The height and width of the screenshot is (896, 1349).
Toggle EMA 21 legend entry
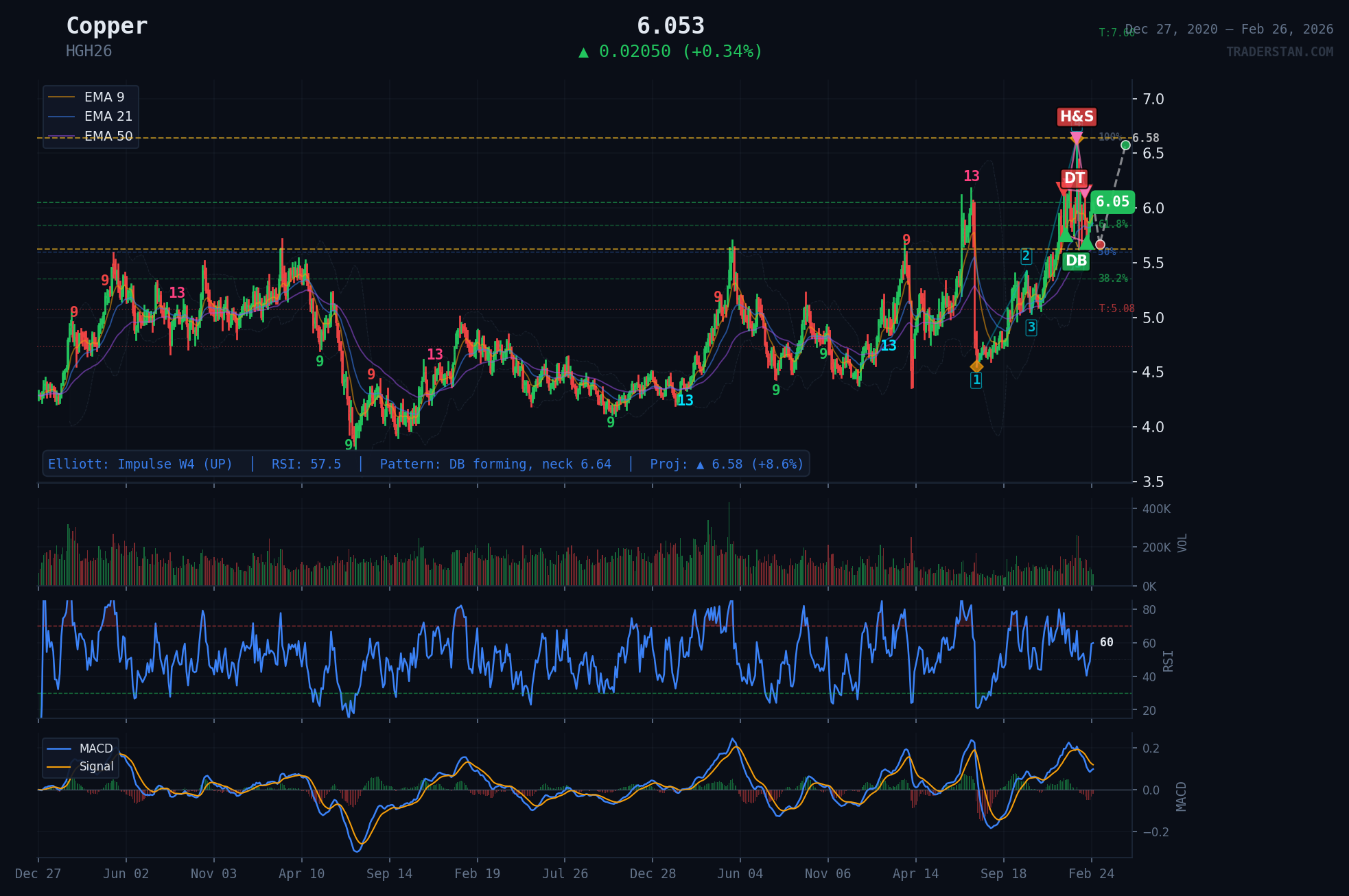pyautogui.click(x=108, y=117)
